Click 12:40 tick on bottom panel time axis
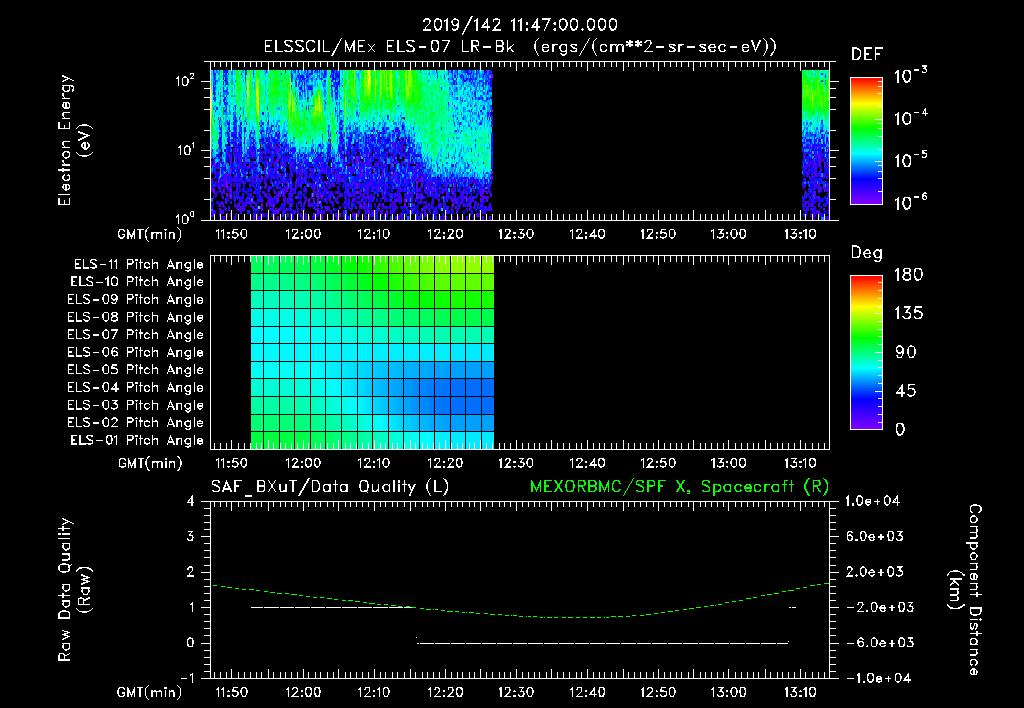Viewport: 1024px width, 708px height. coord(586,692)
